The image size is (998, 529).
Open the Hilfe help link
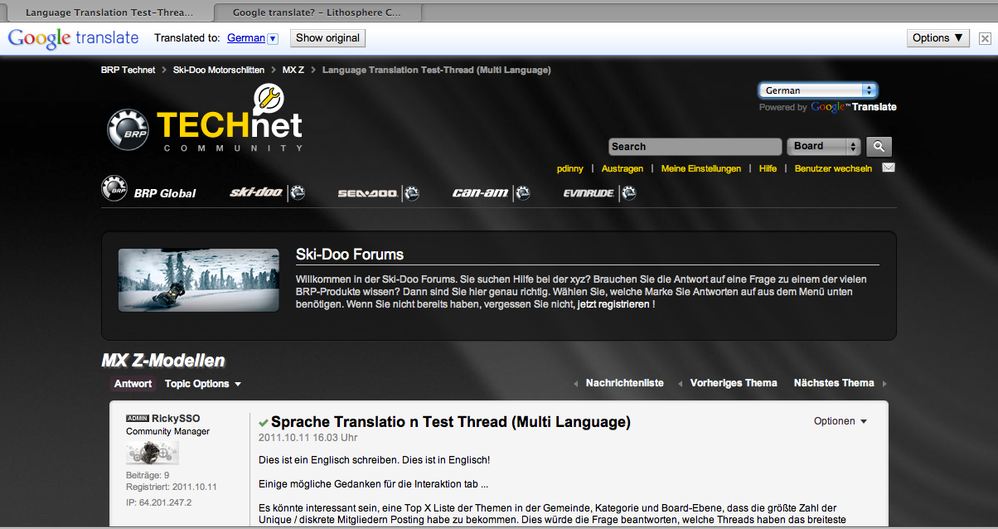pyautogui.click(x=768, y=169)
